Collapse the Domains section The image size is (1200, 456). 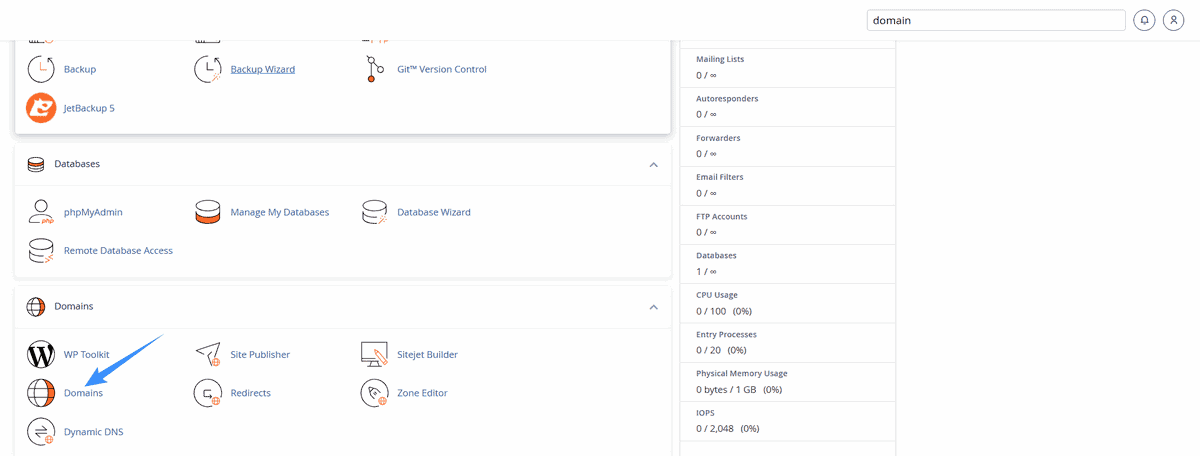coord(653,306)
